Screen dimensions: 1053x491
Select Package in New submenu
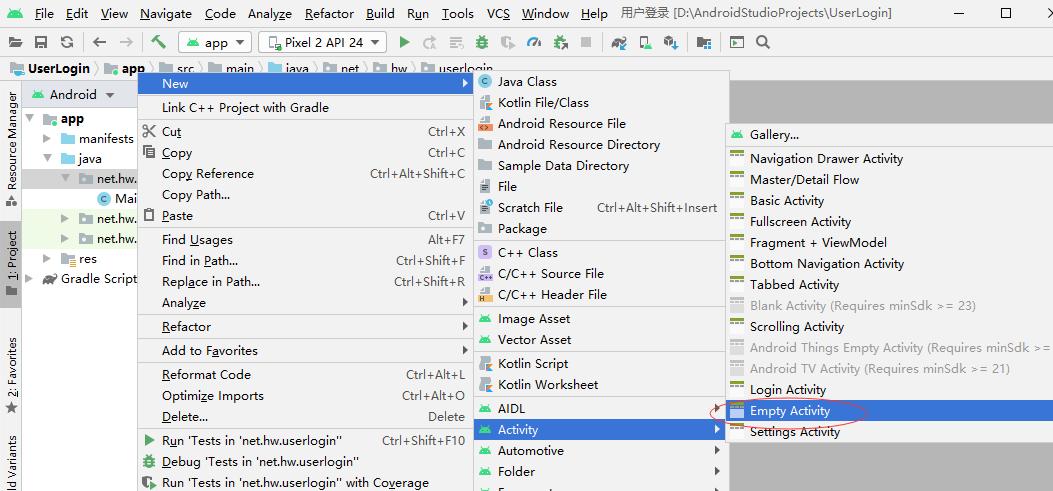coord(602,228)
